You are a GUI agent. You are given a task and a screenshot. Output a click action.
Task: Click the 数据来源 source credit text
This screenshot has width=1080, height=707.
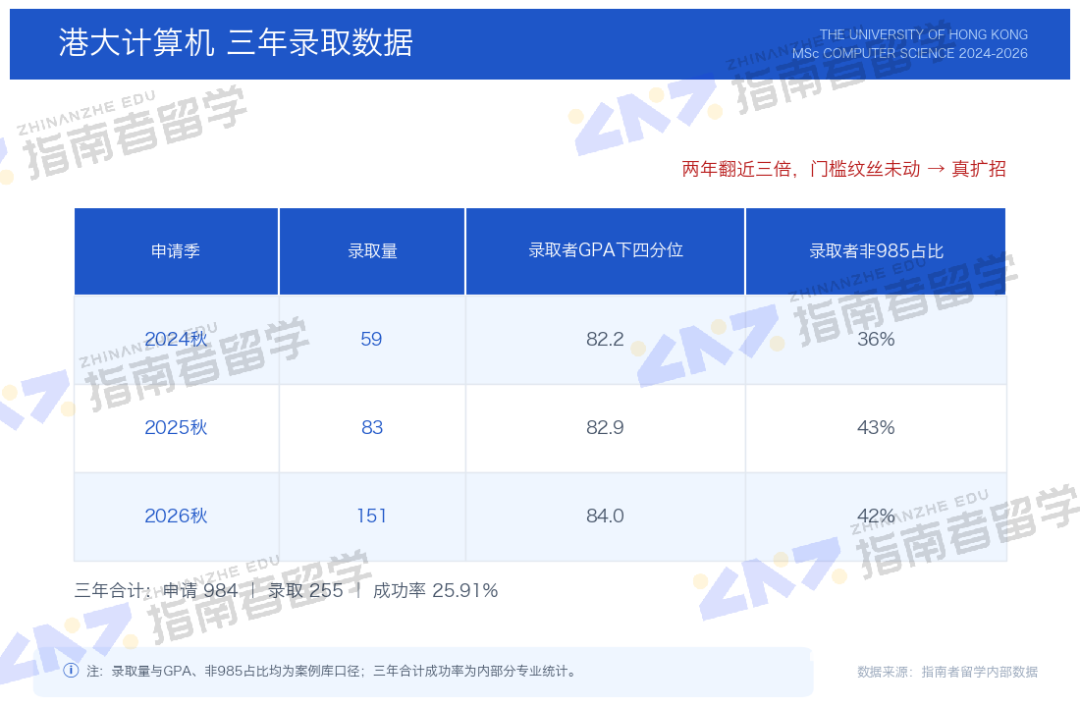(947, 671)
